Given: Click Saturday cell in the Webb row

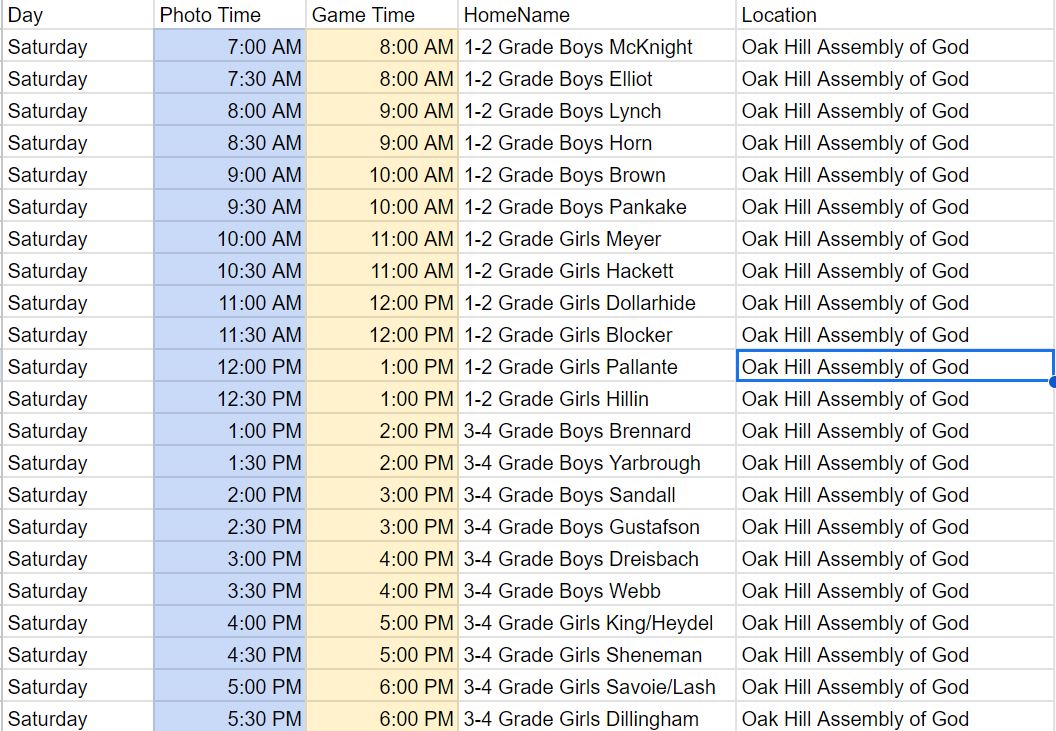Looking at the screenshot, I should click(x=77, y=591).
